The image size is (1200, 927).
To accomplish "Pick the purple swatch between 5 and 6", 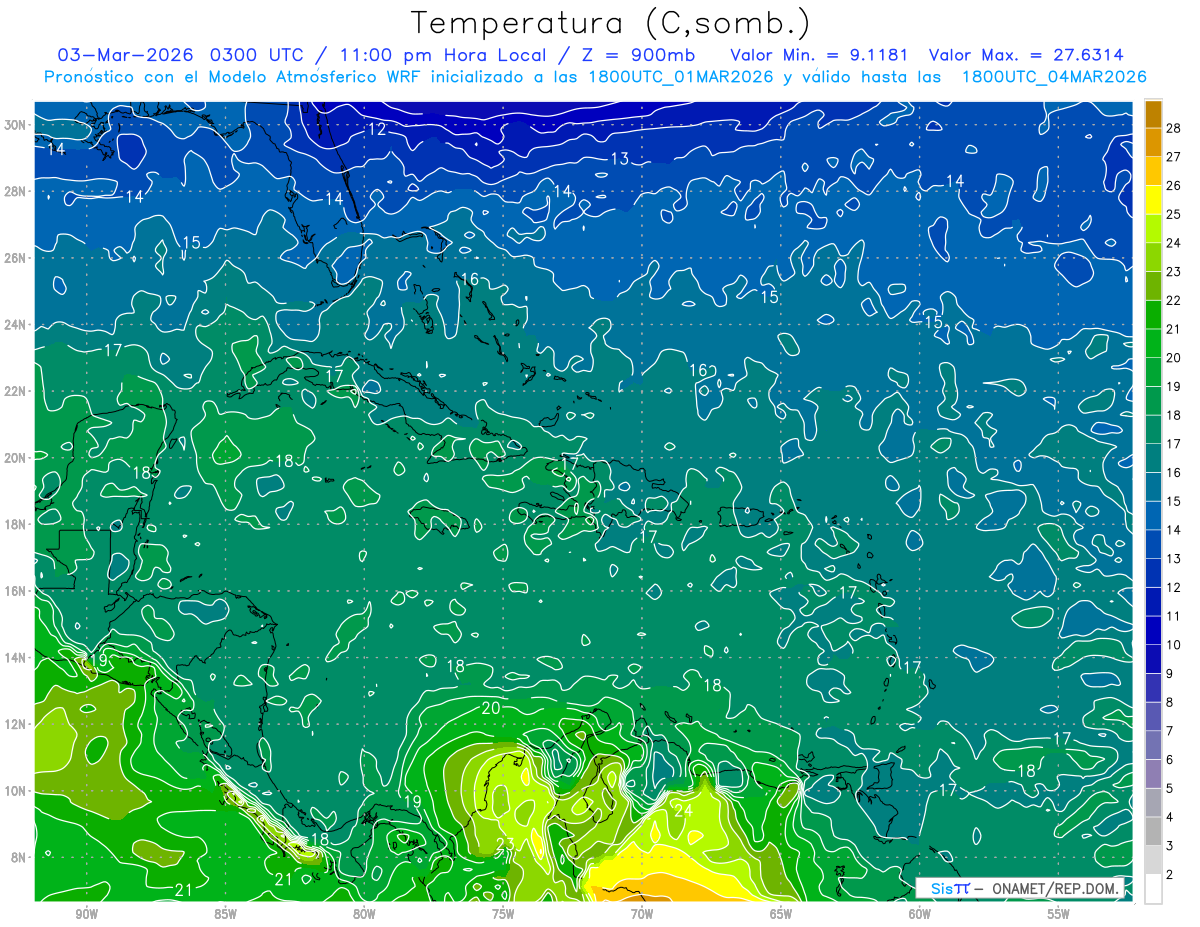I will (1153, 773).
